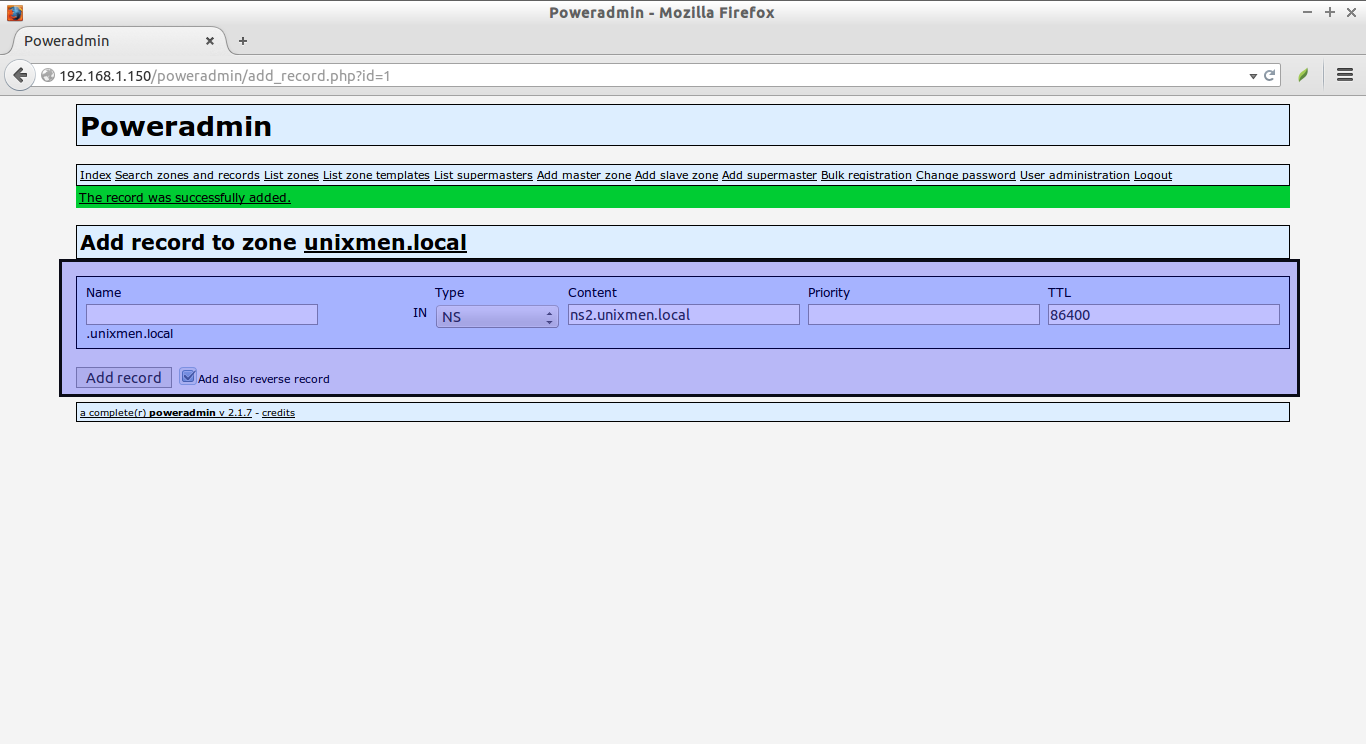
Task: Close the Firefox window
Action: (1350, 12)
